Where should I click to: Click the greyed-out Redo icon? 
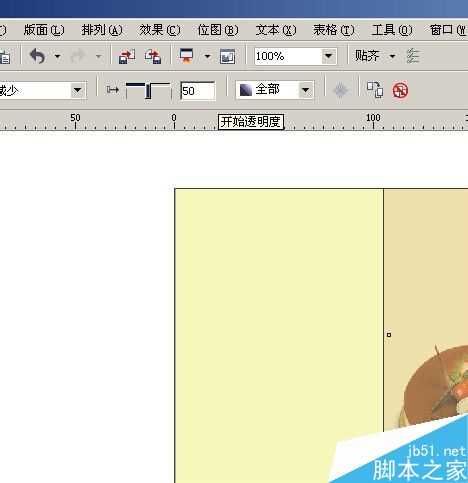[78, 56]
